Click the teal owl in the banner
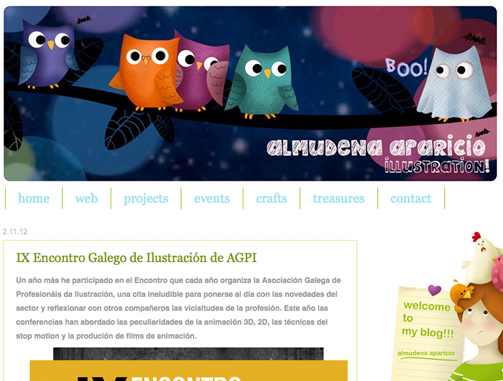The height and width of the screenshot is (381, 503). coord(262,82)
